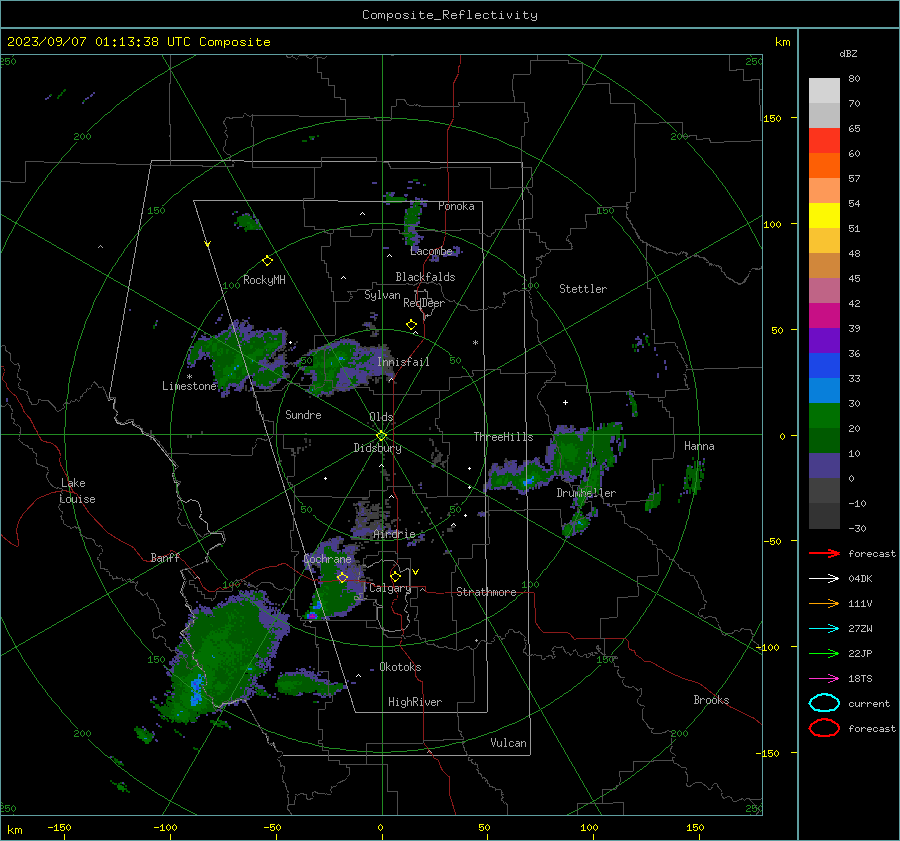Click the Sylvan label
This screenshot has height=841, width=900.
point(382,295)
